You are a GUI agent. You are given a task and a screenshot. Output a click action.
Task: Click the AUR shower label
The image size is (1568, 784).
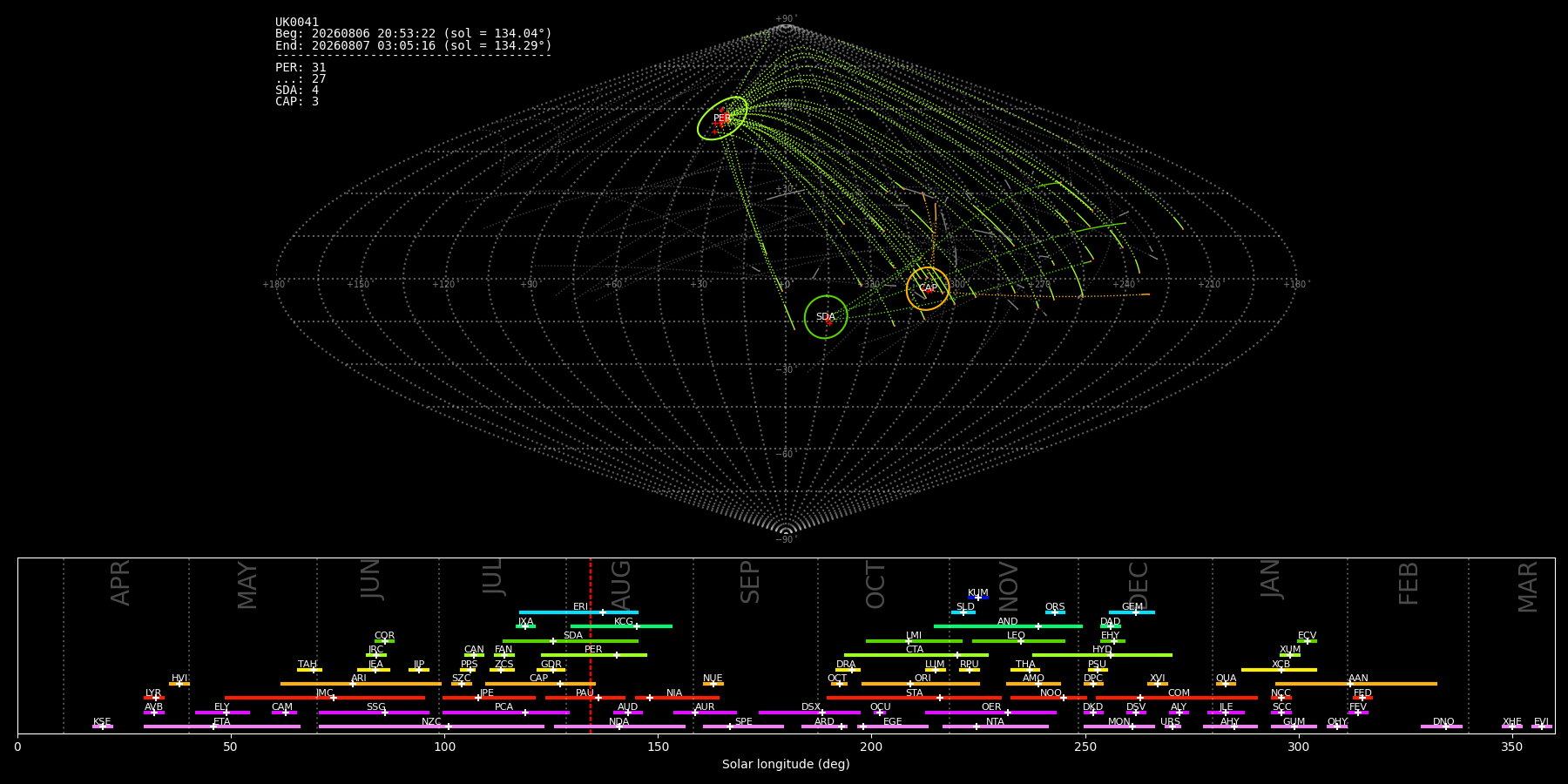[x=705, y=707]
